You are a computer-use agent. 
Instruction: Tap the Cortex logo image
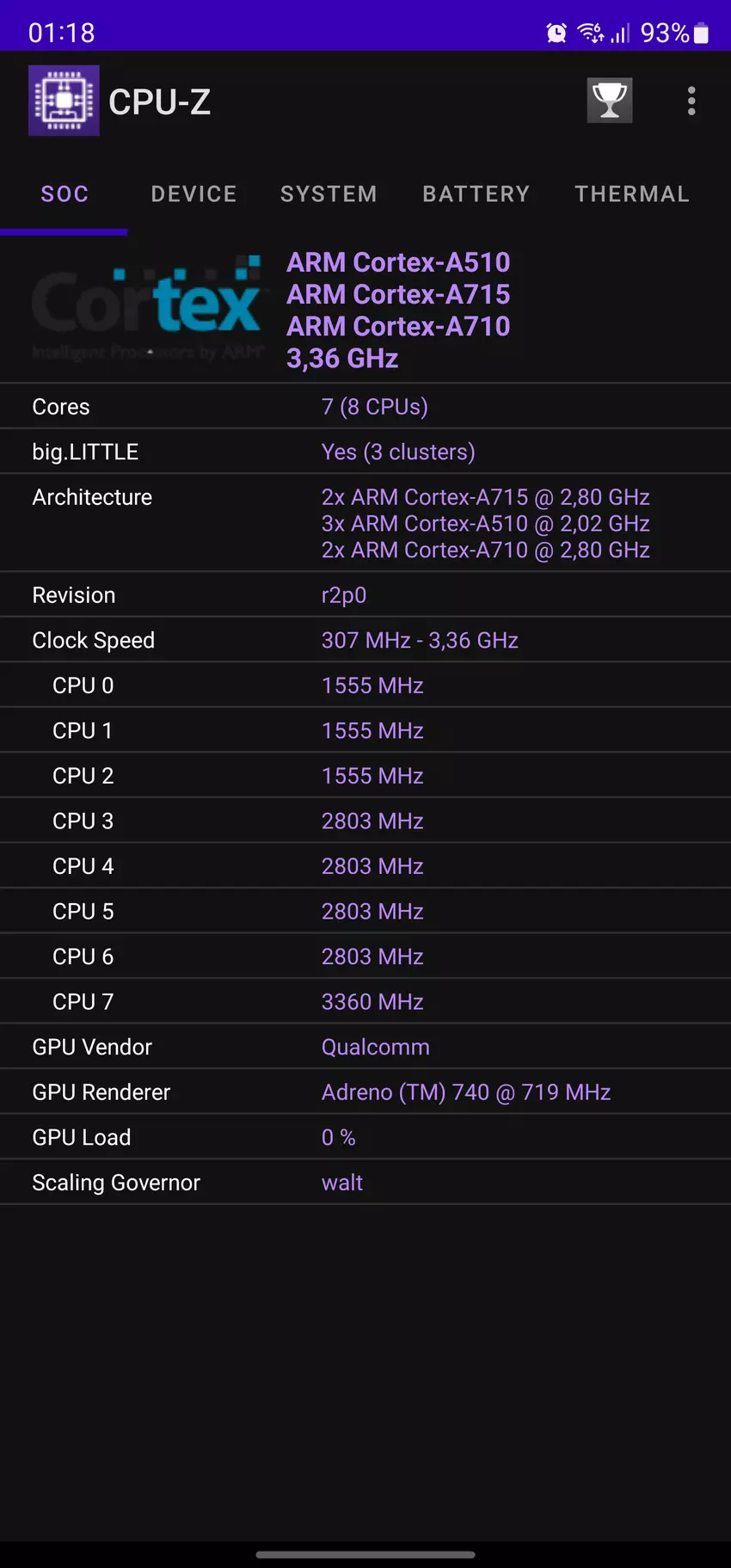point(146,307)
